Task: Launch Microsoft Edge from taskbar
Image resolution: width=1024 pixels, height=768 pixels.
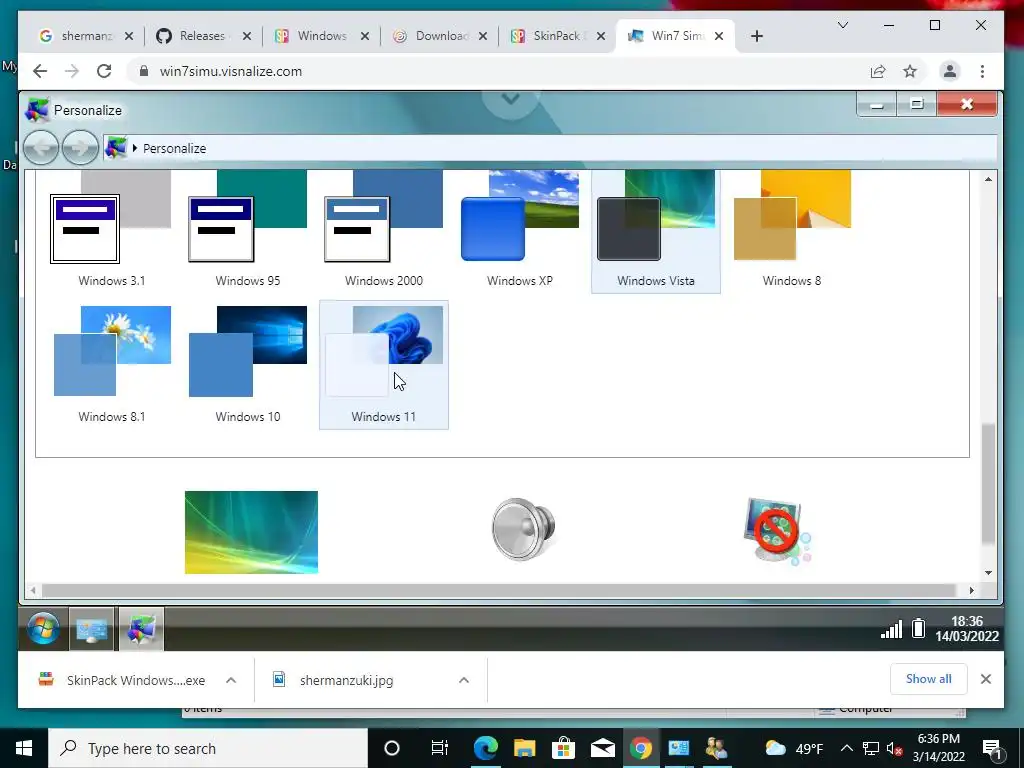Action: point(485,748)
